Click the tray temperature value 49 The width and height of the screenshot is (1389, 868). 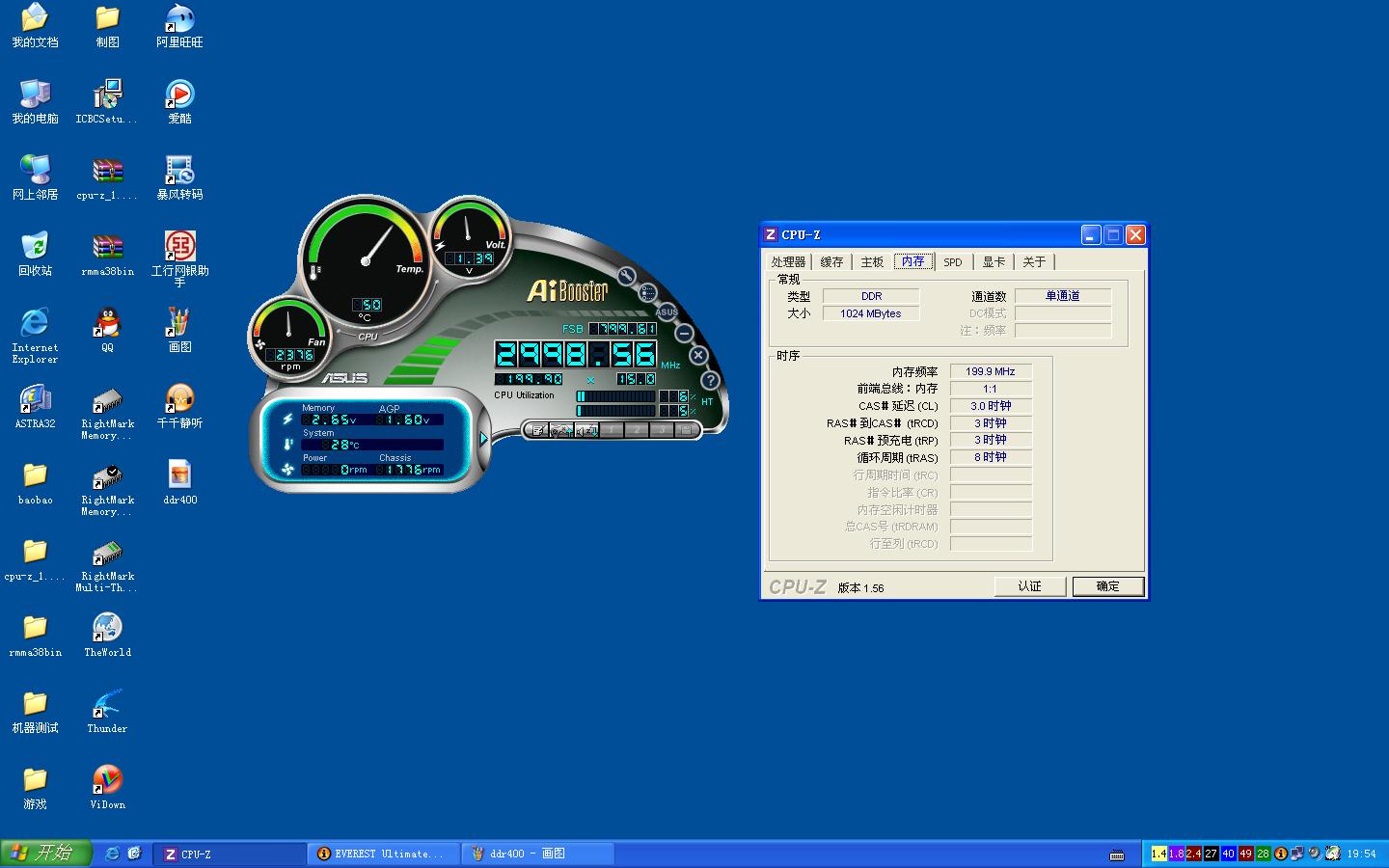[1245, 854]
